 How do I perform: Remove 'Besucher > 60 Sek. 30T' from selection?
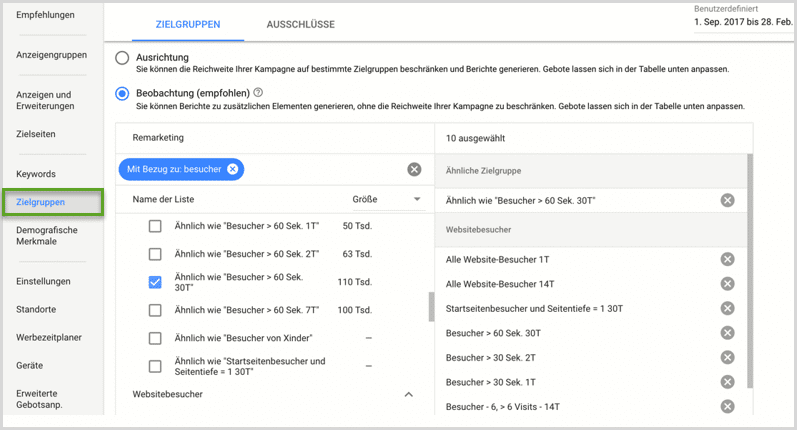pos(727,333)
